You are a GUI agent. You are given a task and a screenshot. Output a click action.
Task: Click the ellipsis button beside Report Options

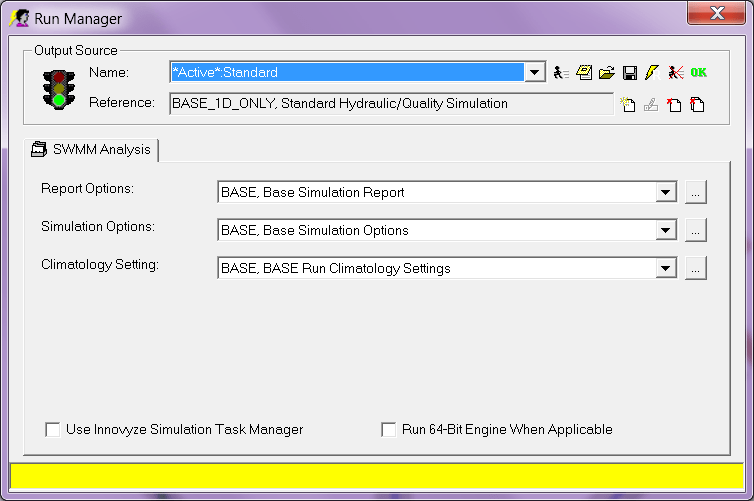click(695, 192)
